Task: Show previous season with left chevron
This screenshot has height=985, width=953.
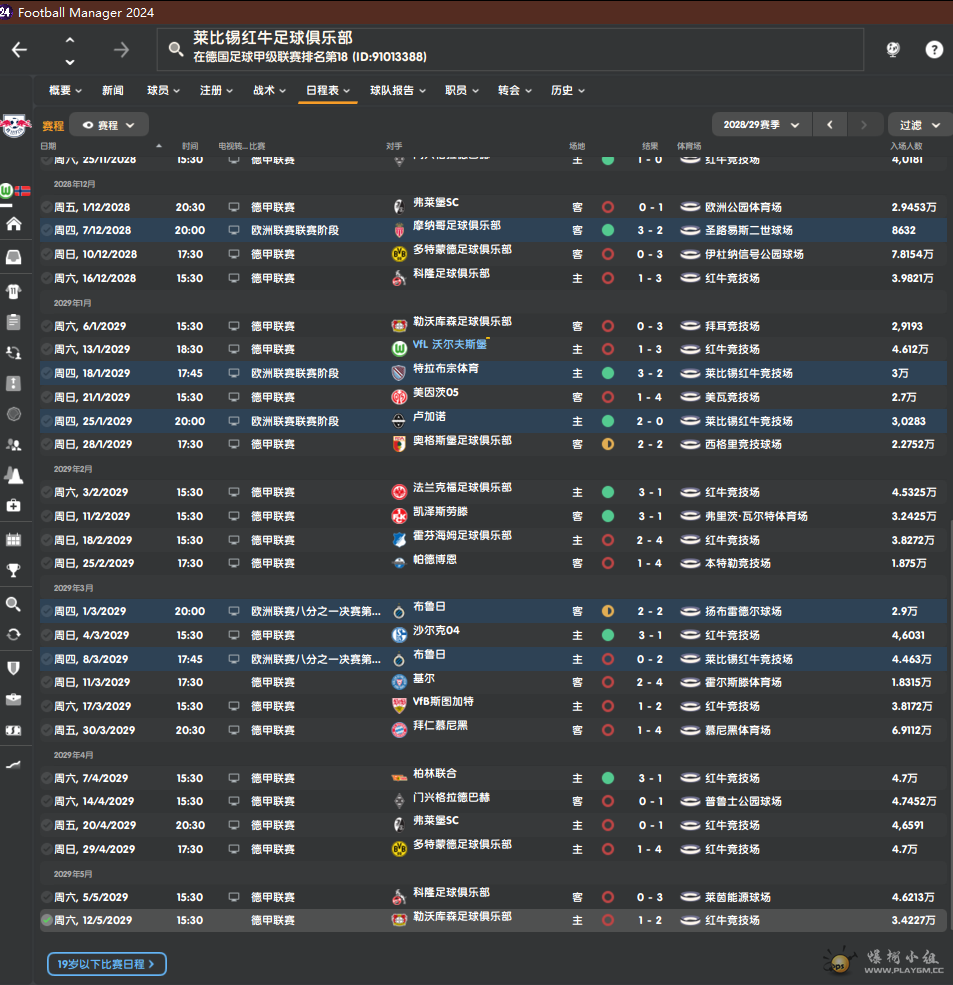Action: tap(829, 124)
